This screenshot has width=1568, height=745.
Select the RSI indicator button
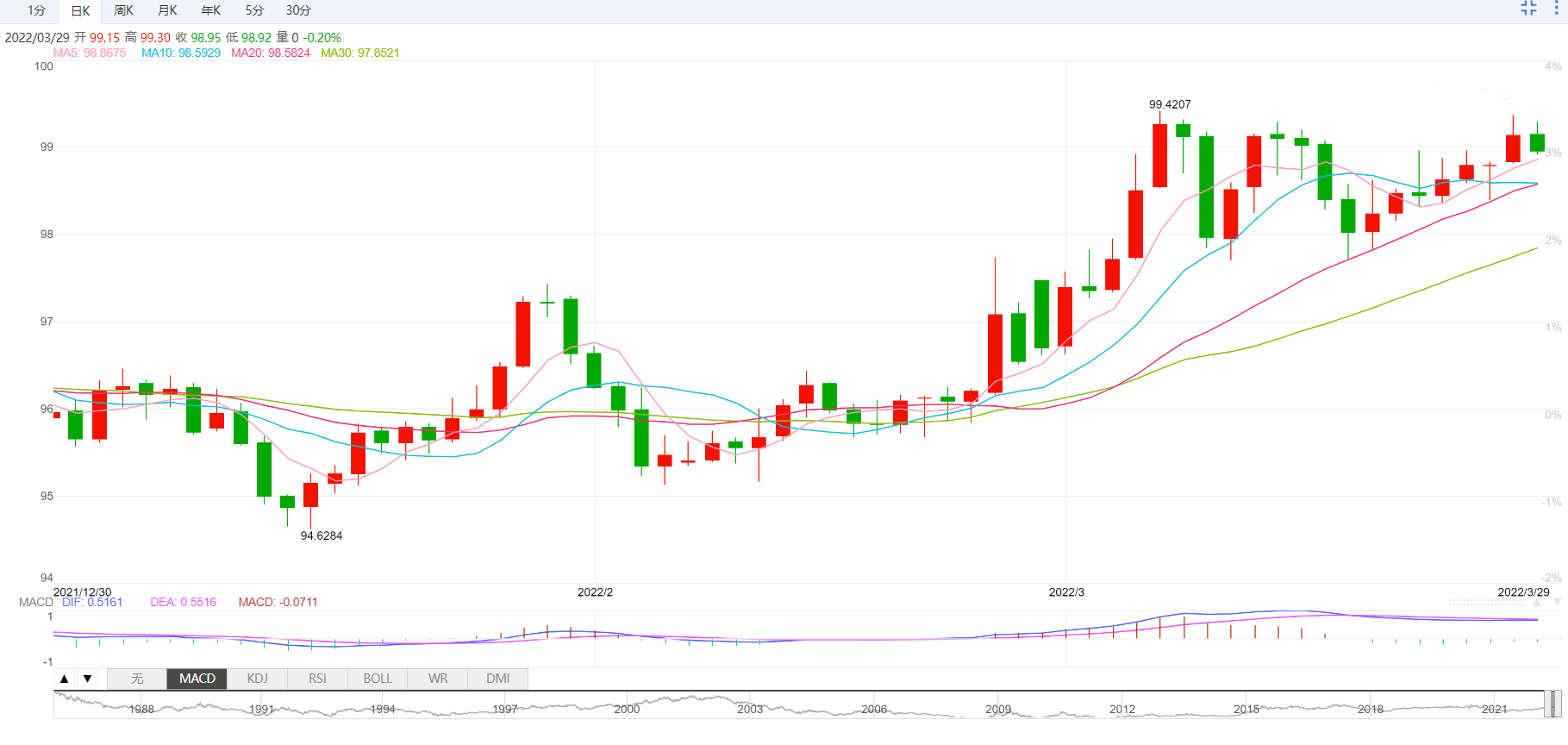coord(317,679)
